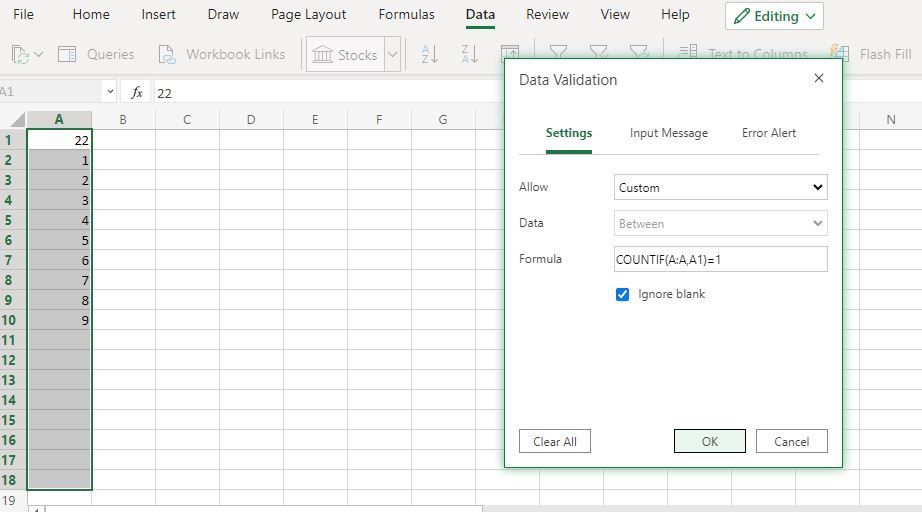This screenshot has height=512, width=922.
Task: Select row 1 header
Action: tap(9, 140)
